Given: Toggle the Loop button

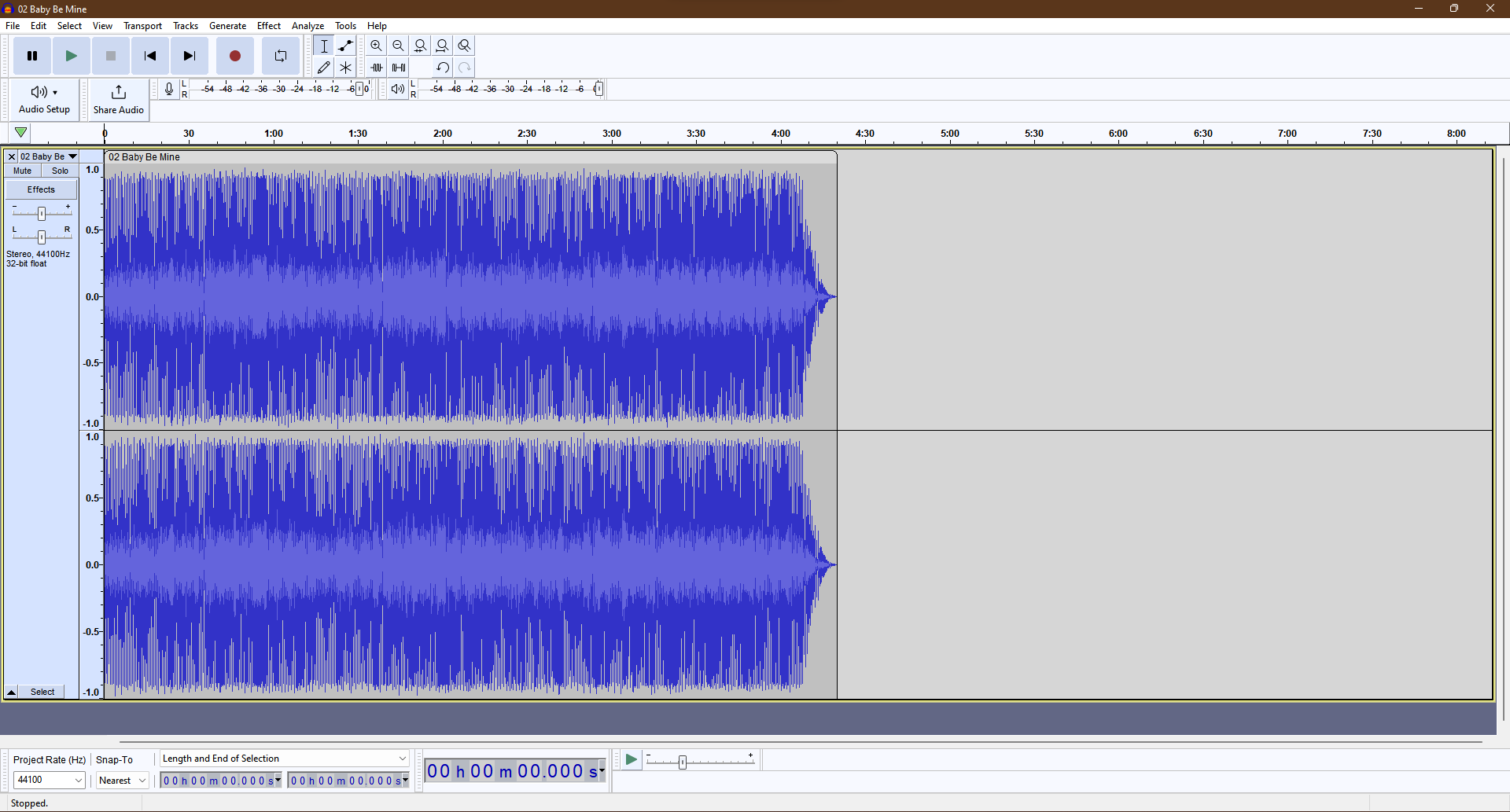Looking at the screenshot, I should 281,56.
